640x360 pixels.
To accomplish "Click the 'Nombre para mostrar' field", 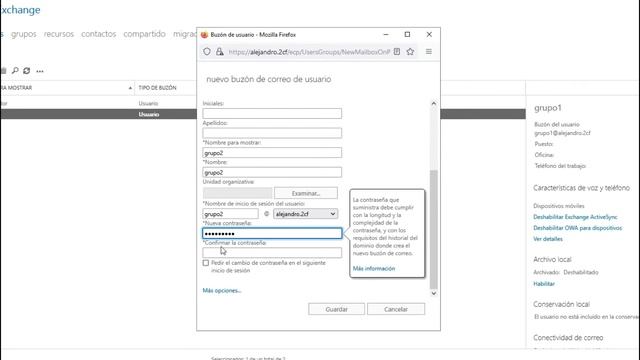I will pyautogui.click(x=272, y=153).
